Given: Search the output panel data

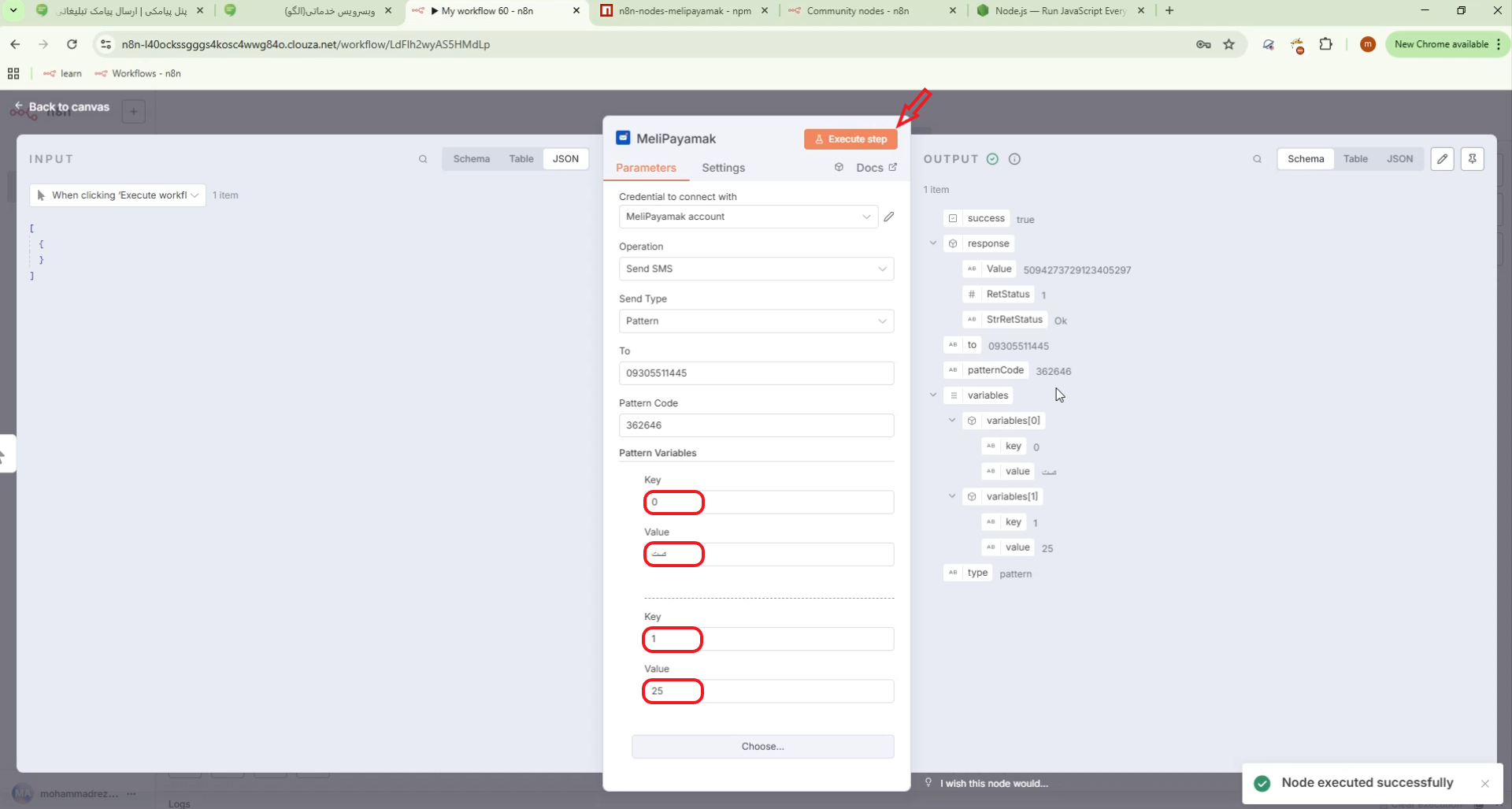Looking at the screenshot, I should click(1257, 159).
